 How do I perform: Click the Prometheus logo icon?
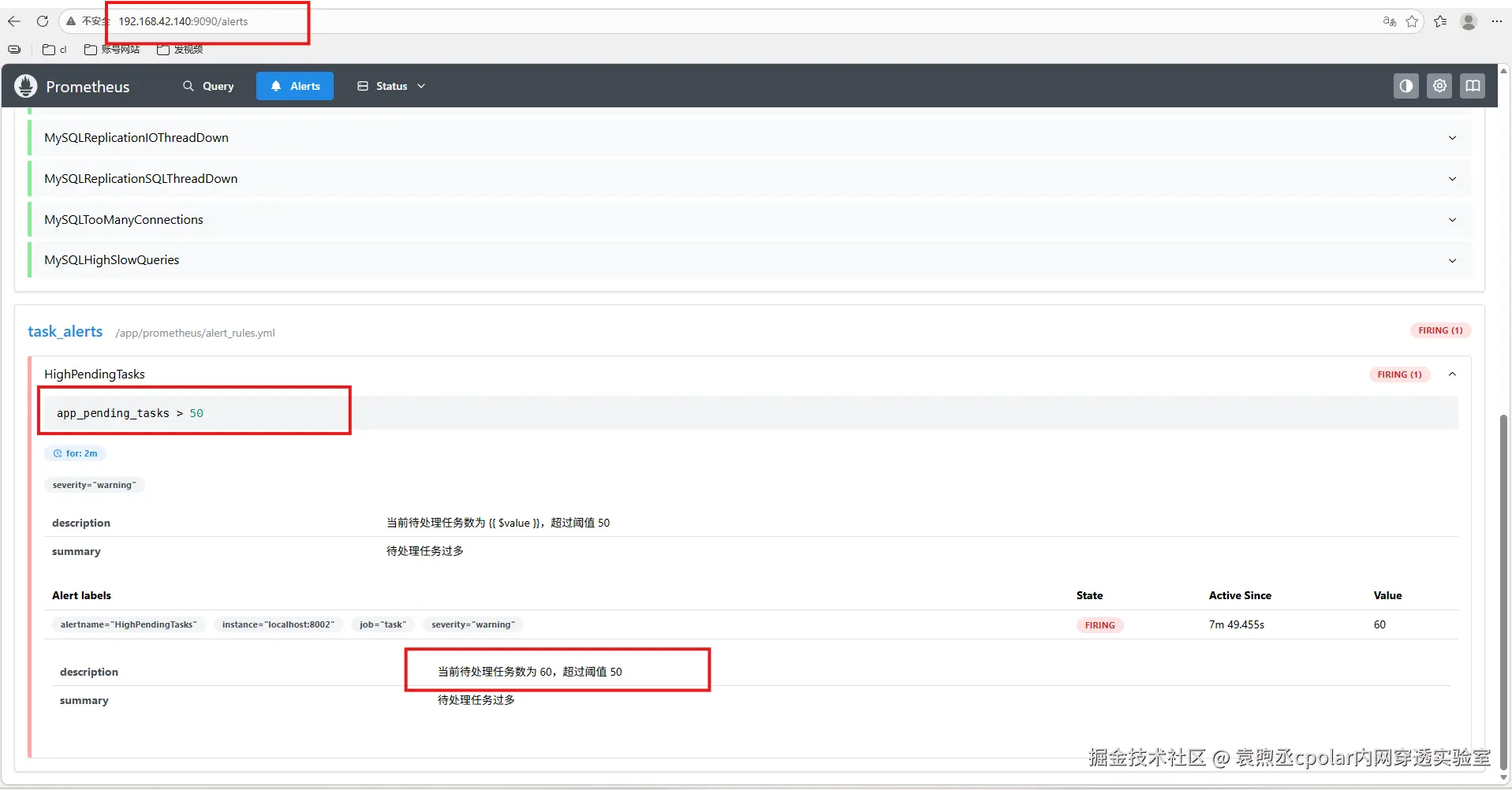[26, 86]
